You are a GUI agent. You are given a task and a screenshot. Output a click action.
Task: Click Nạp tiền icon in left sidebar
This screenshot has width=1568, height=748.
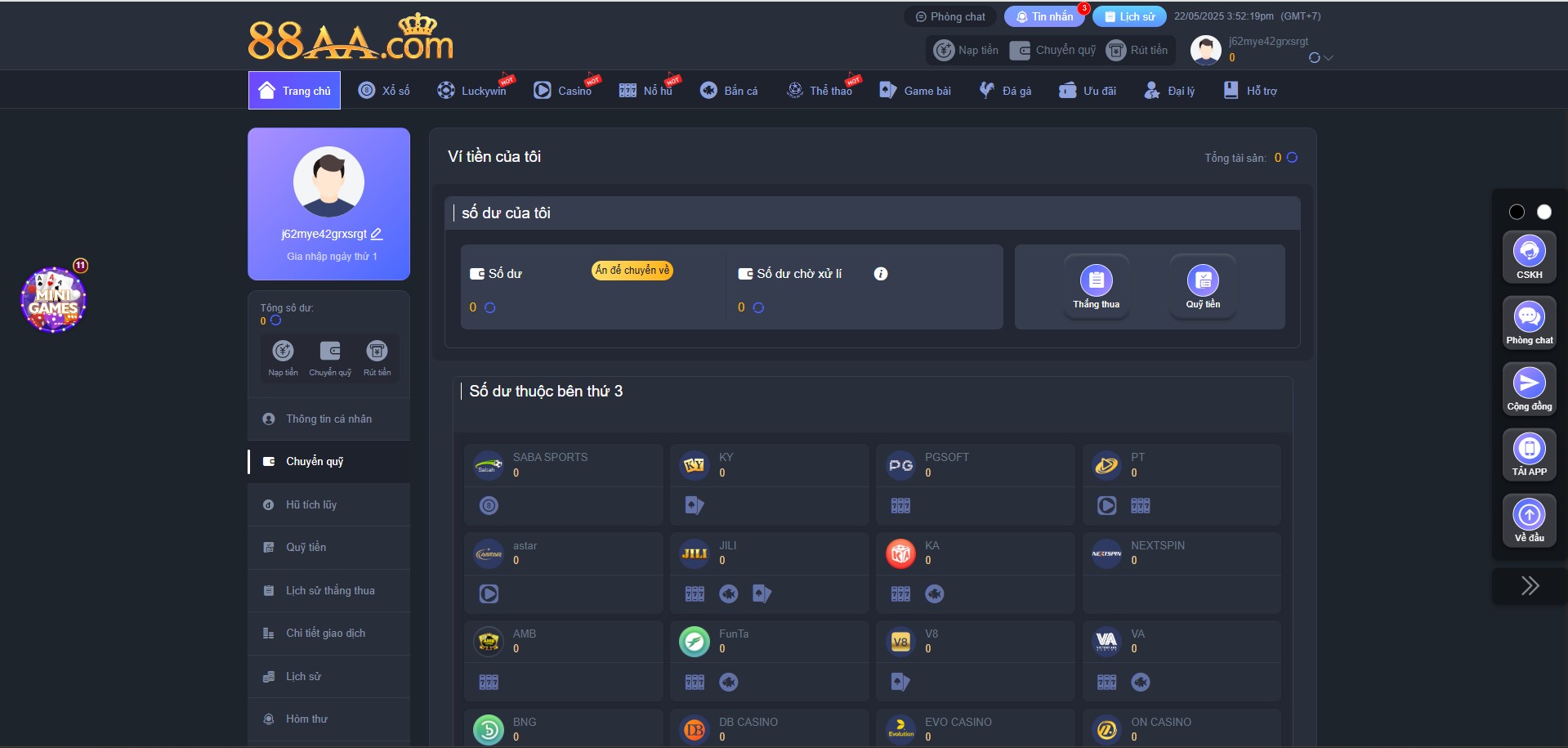[x=283, y=358]
